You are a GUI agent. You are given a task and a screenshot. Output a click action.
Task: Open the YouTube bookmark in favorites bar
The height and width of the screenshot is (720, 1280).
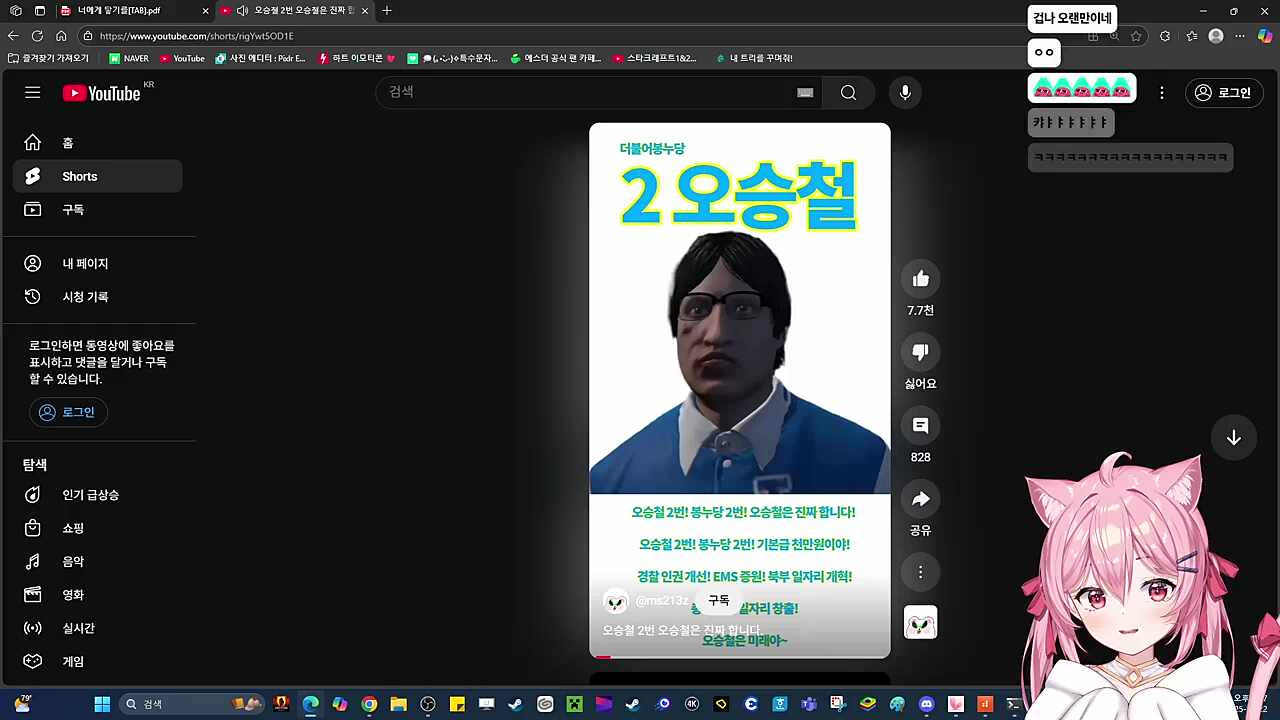(182, 58)
